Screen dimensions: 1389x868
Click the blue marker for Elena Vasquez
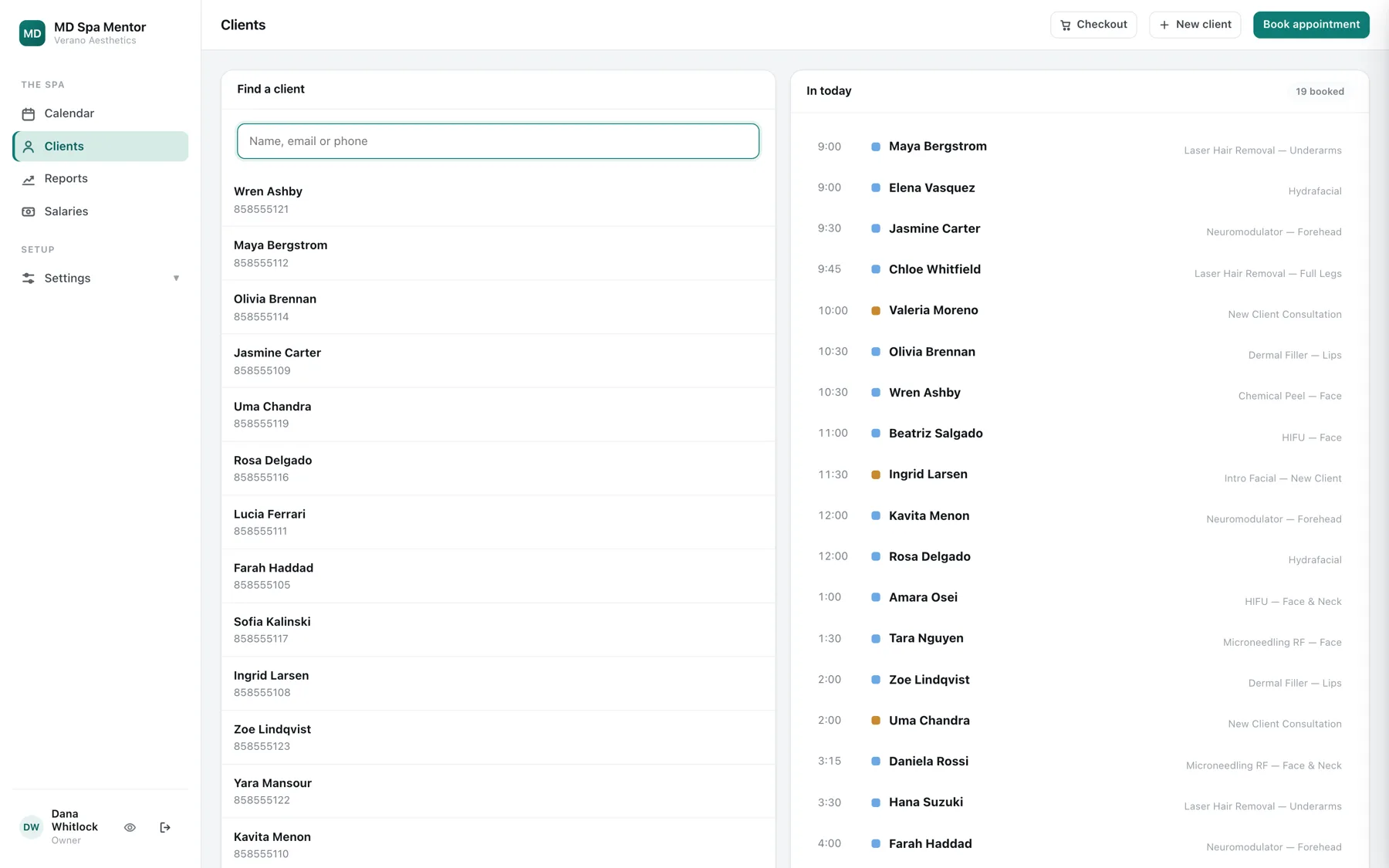[876, 187]
